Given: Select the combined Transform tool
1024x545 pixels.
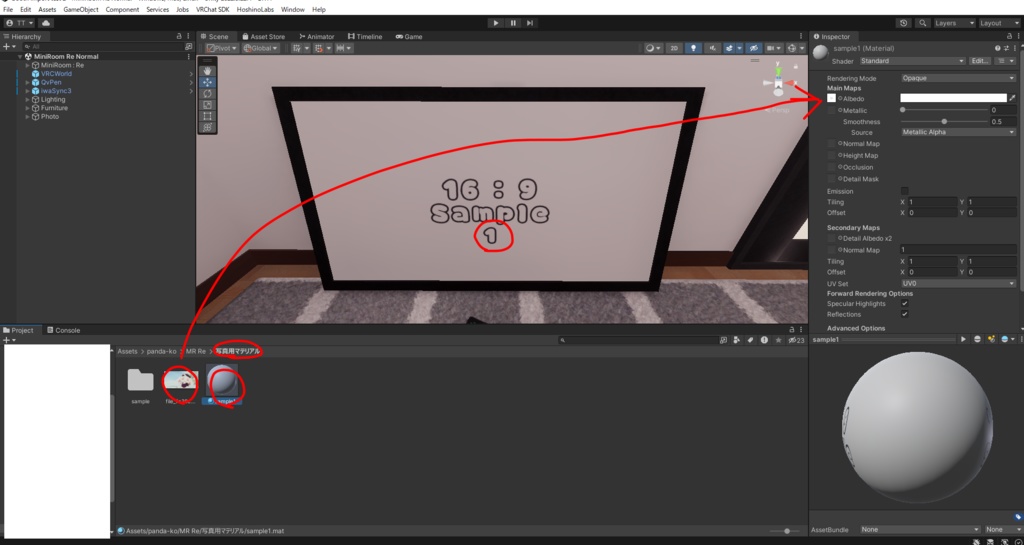Looking at the screenshot, I should click(208, 127).
